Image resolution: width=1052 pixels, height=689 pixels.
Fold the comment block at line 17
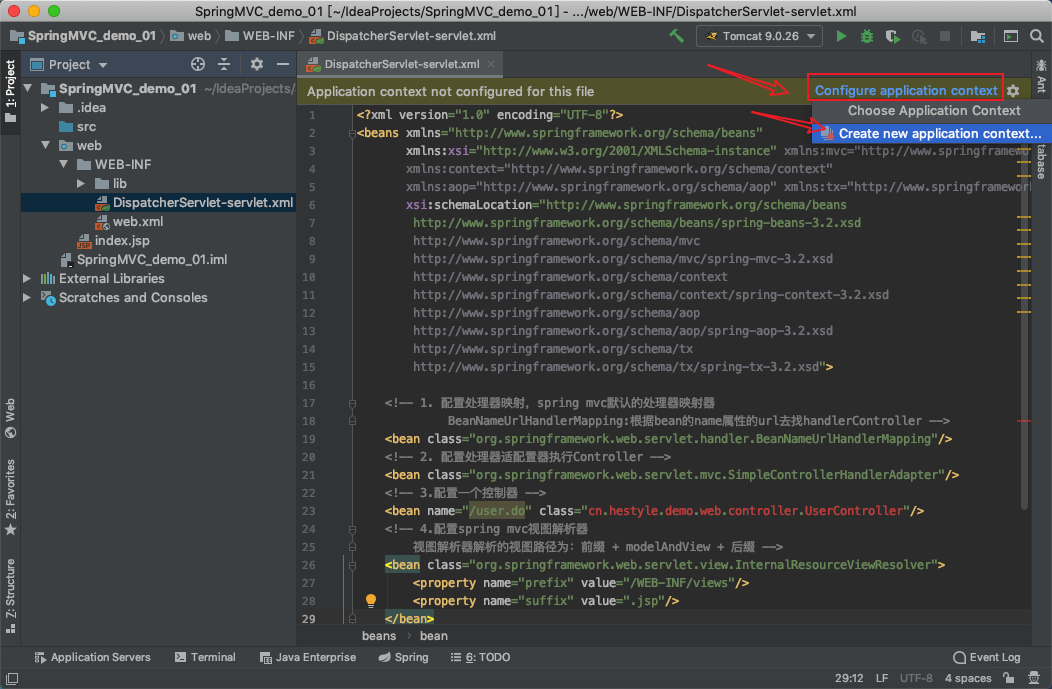point(352,403)
